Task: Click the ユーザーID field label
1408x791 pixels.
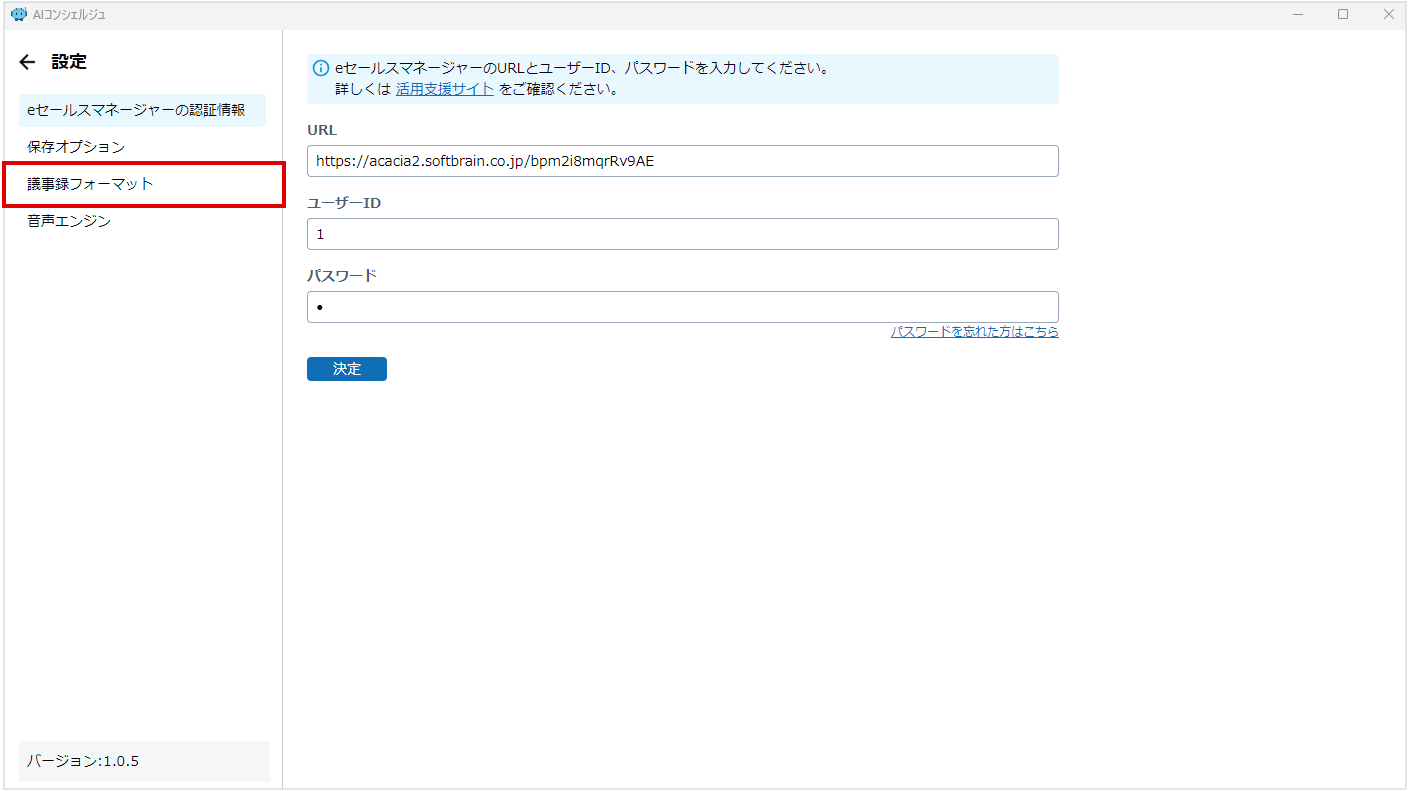Action: point(344,203)
